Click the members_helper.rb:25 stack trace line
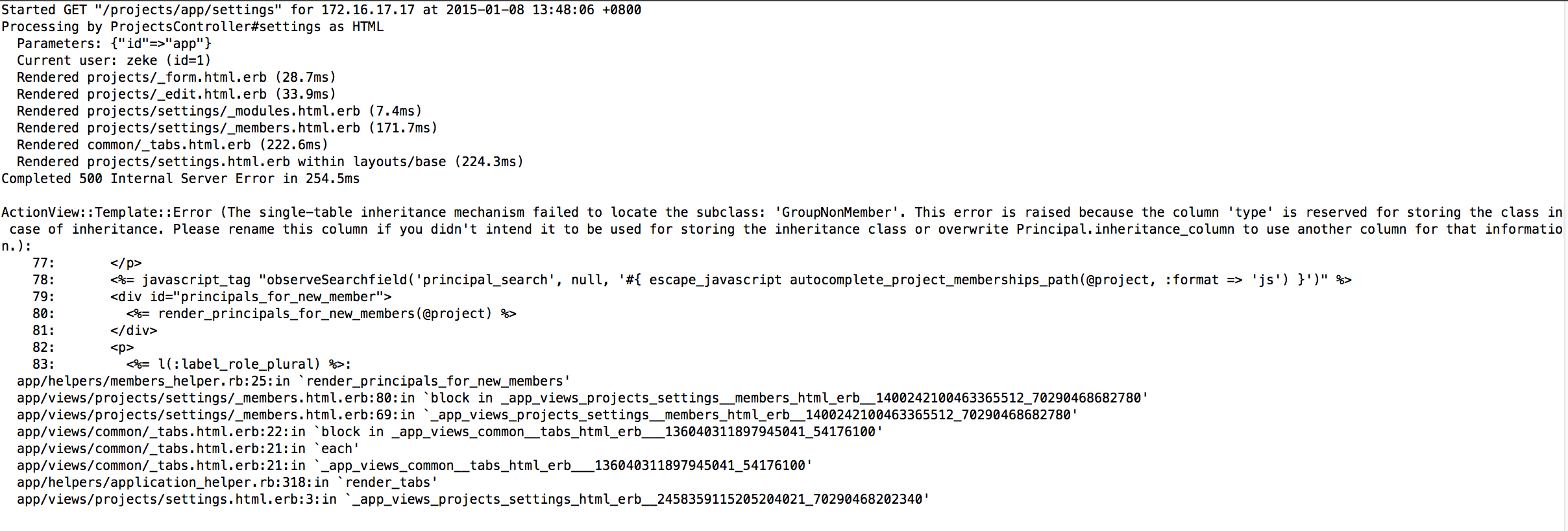 point(293,381)
